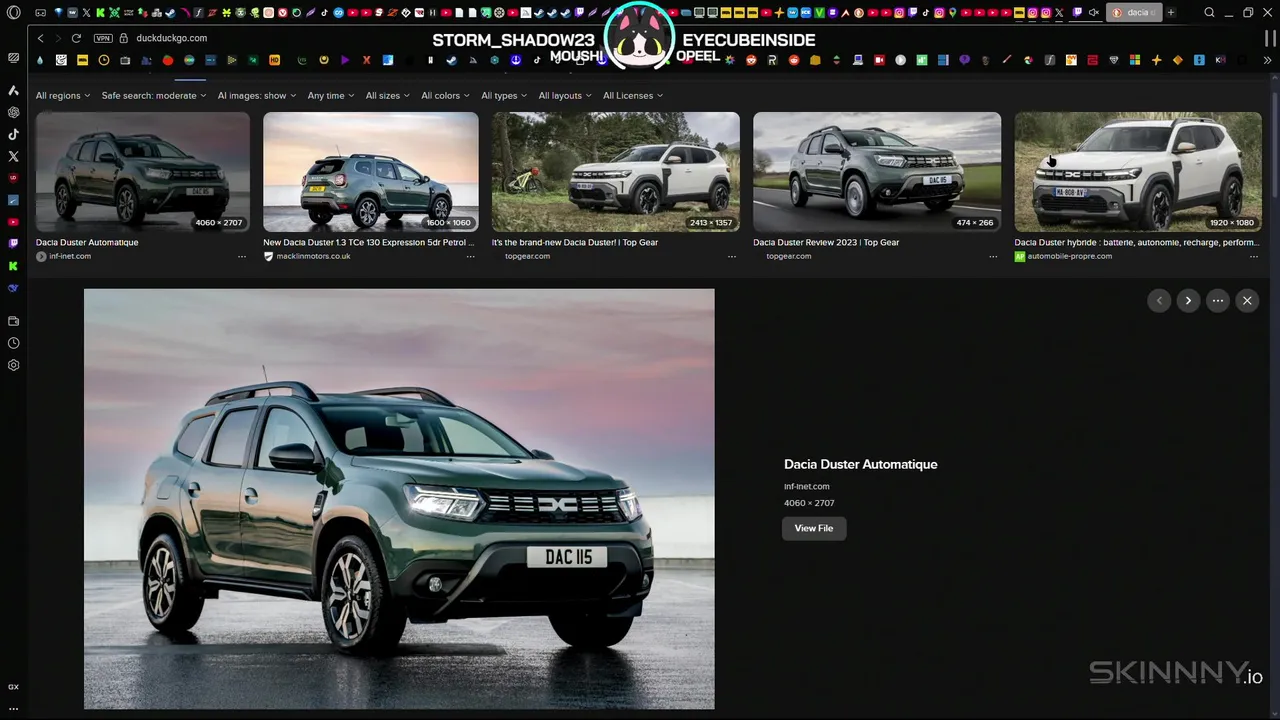
Task: Select Dacia Duster Review 2023 thumbnail
Action: (877, 172)
